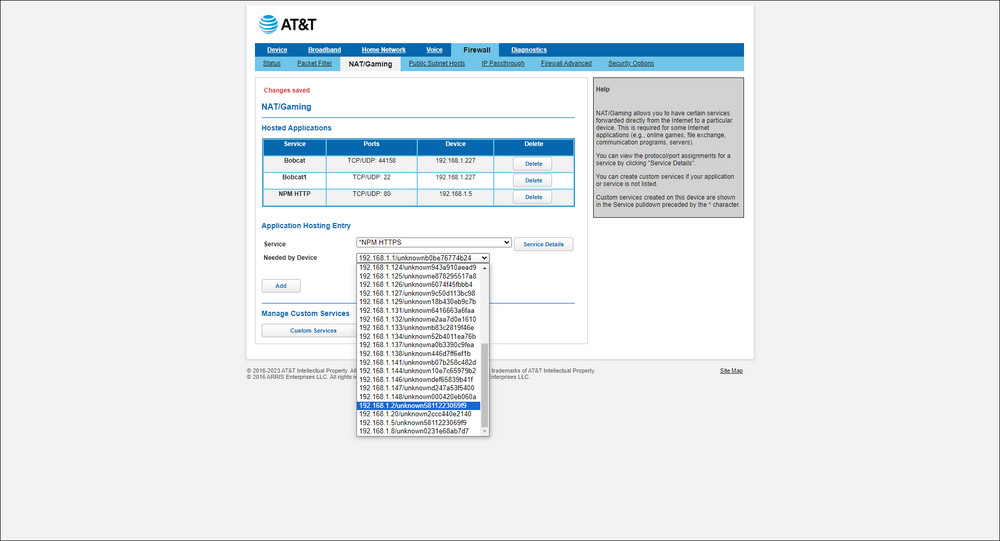
Task: Choose device 192.168.1.129 in list
Action: coord(418,302)
